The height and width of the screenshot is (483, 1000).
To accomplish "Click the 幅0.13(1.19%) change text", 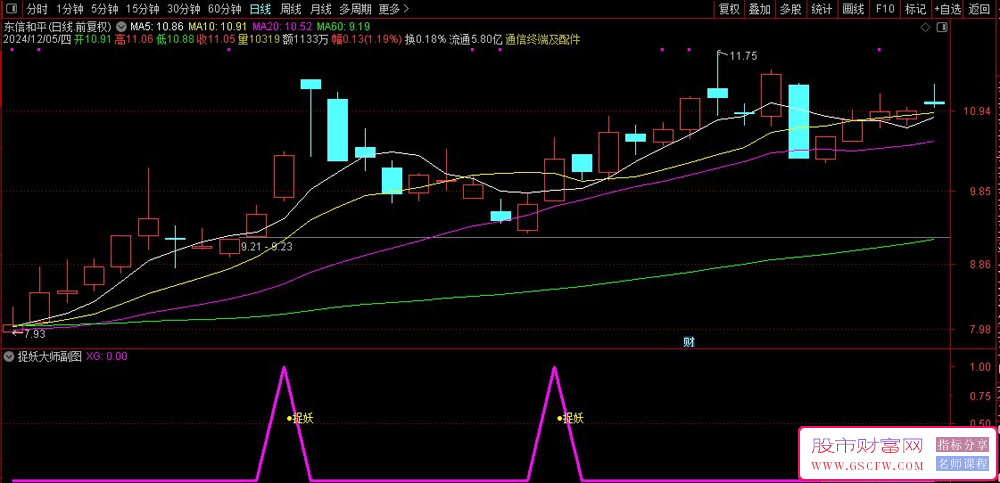I will pos(365,39).
